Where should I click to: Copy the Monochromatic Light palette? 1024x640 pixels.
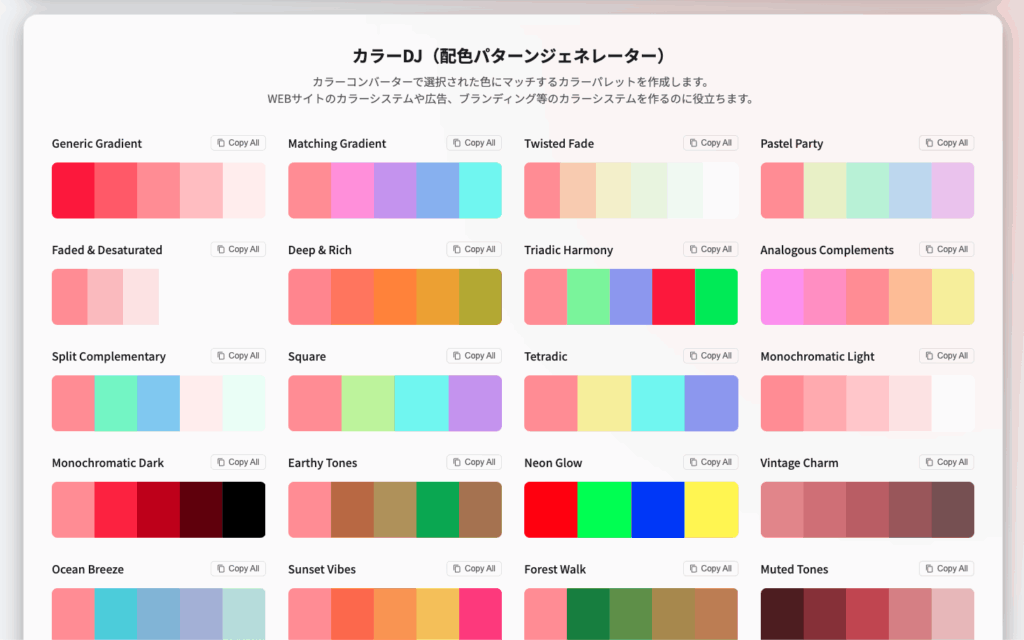click(946, 356)
